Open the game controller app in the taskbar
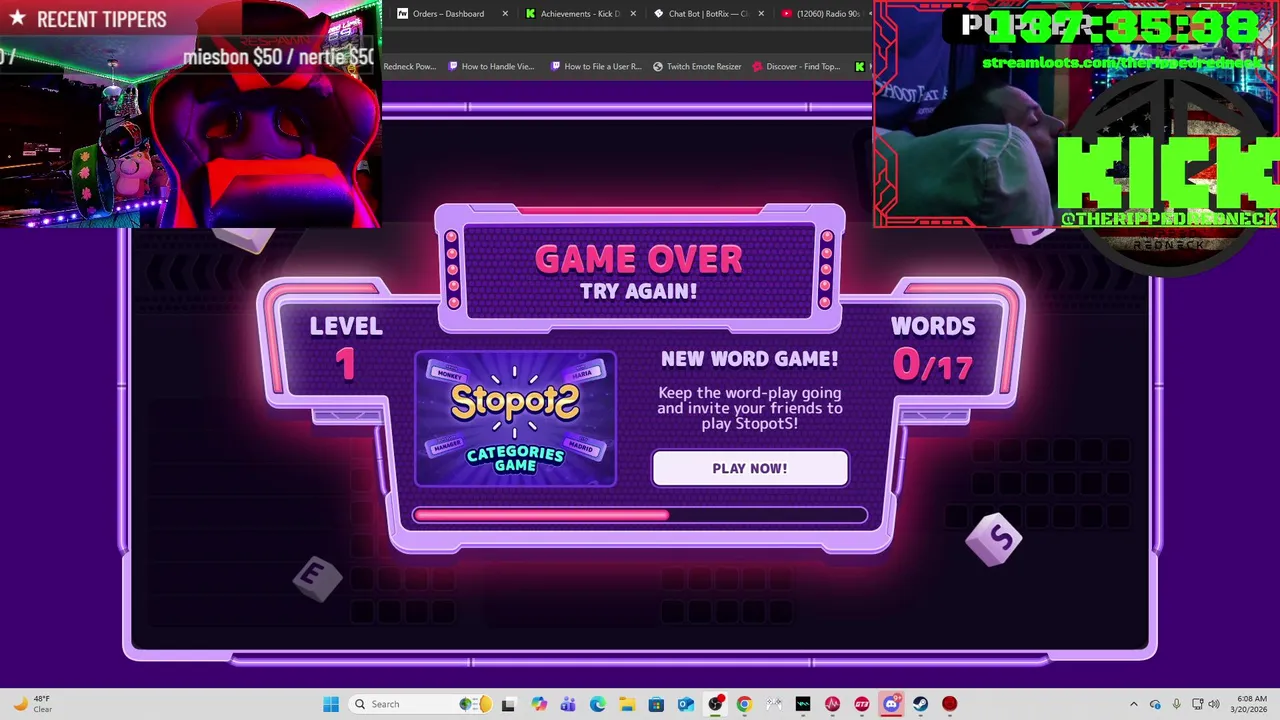 point(774,704)
